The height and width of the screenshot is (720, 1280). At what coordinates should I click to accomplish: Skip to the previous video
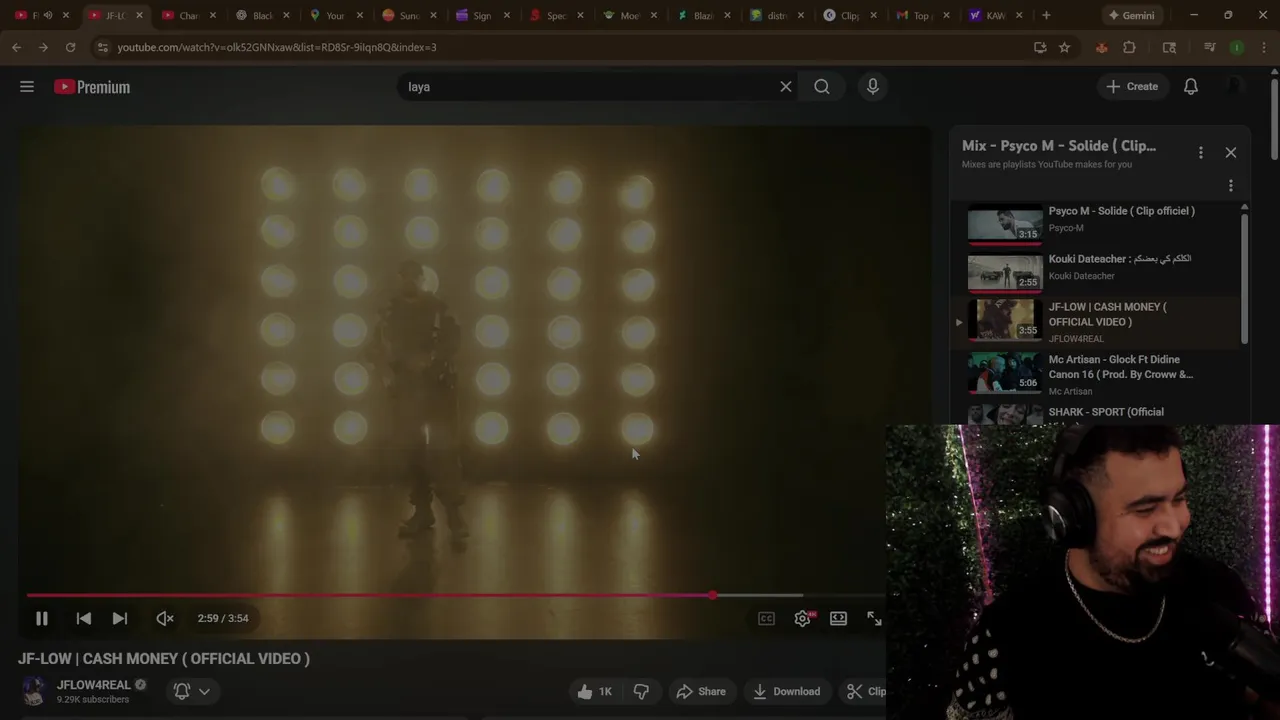click(x=84, y=618)
